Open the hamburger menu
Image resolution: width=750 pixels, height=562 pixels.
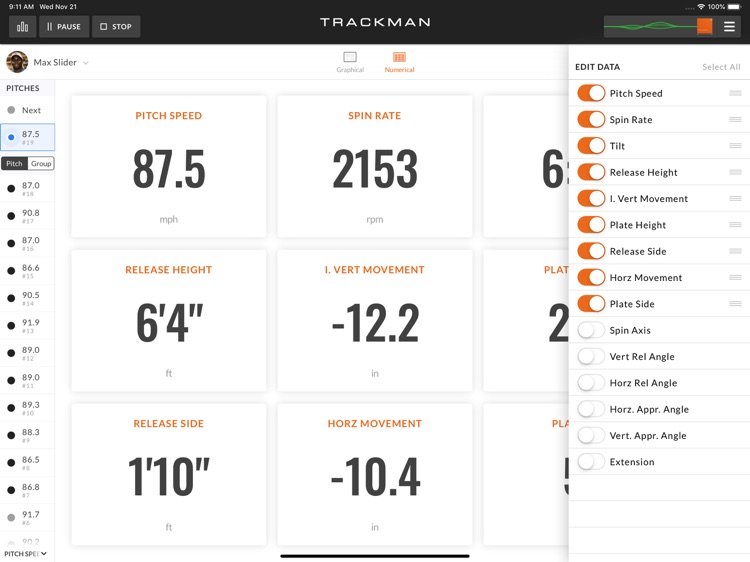(729, 27)
